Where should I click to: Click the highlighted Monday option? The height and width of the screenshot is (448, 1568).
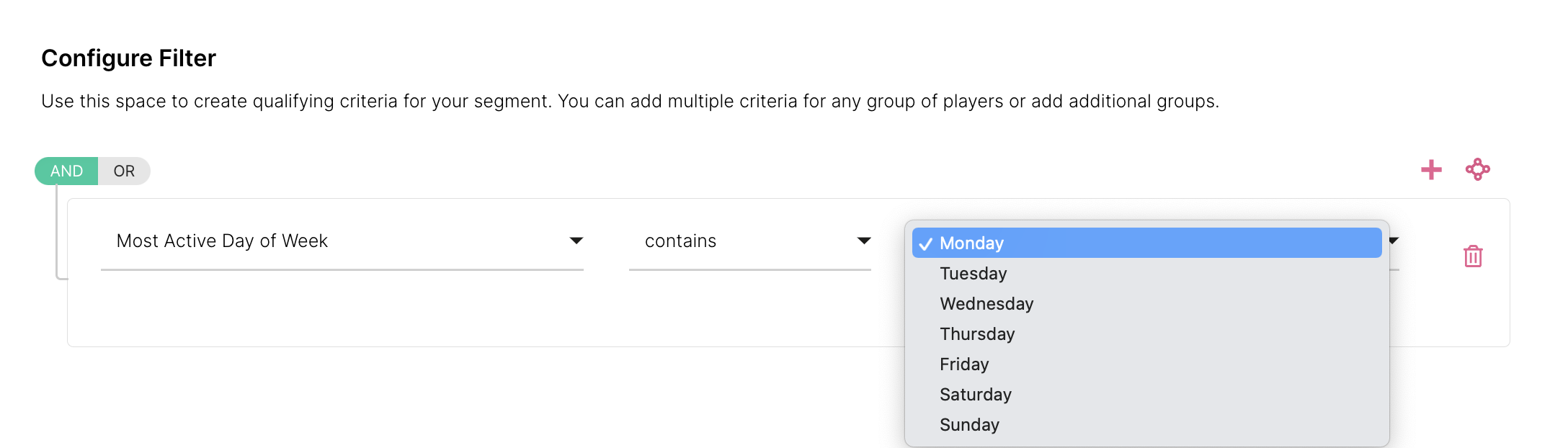(1146, 243)
